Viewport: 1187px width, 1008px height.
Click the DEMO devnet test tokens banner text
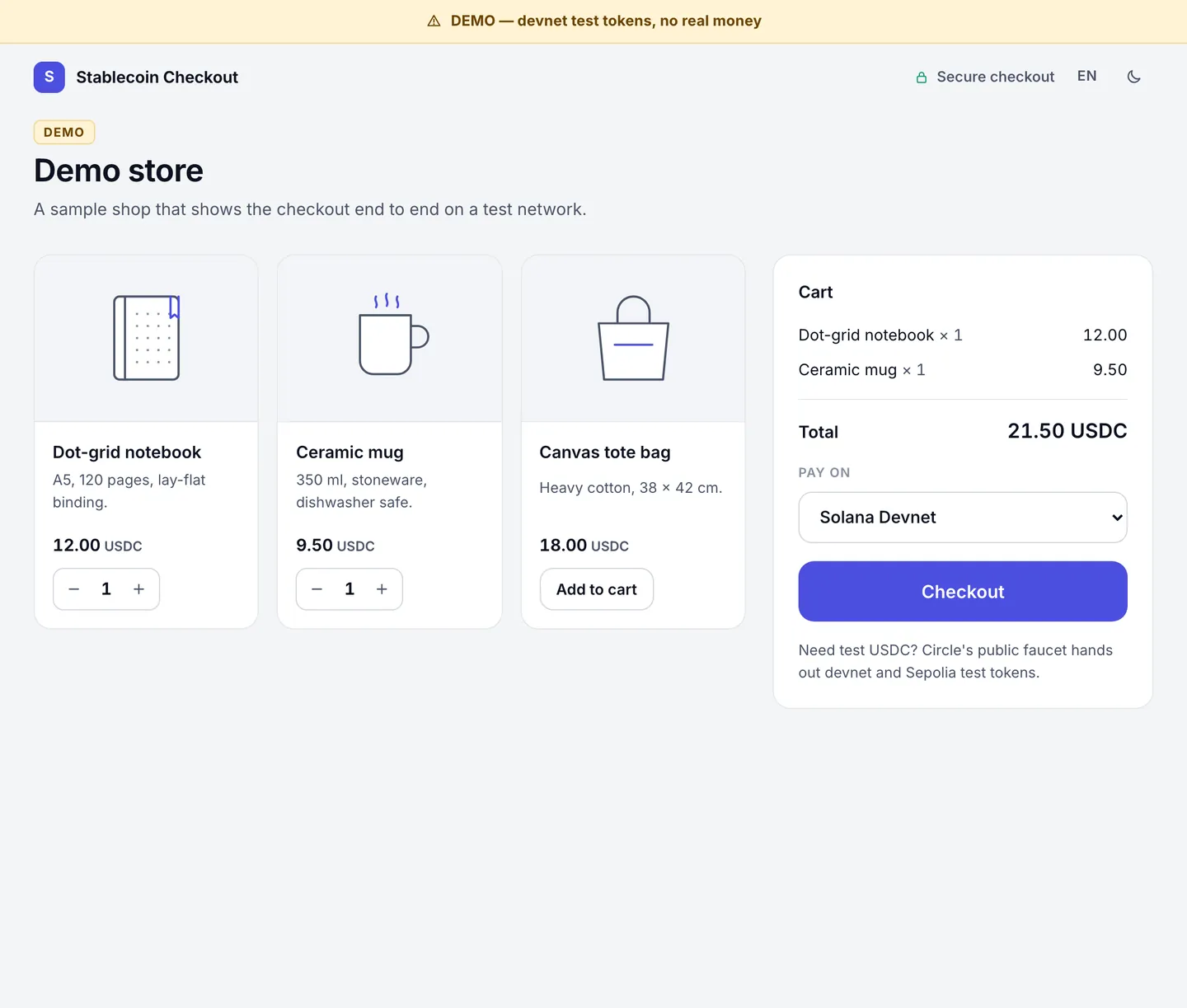606,21
